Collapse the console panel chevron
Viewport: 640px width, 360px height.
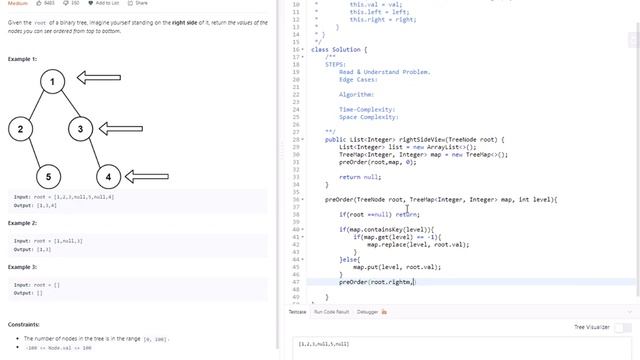click(630, 312)
